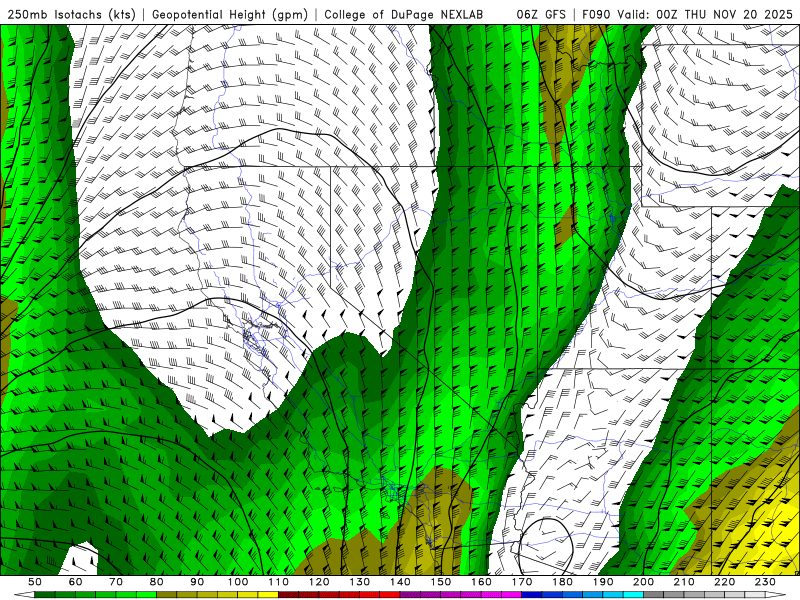Click the '06Z GFS' model run label
This screenshot has width=800, height=600.
(x=541, y=15)
